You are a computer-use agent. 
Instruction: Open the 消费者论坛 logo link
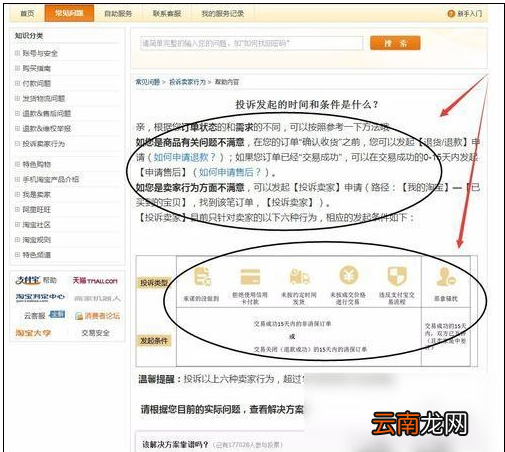(97, 316)
